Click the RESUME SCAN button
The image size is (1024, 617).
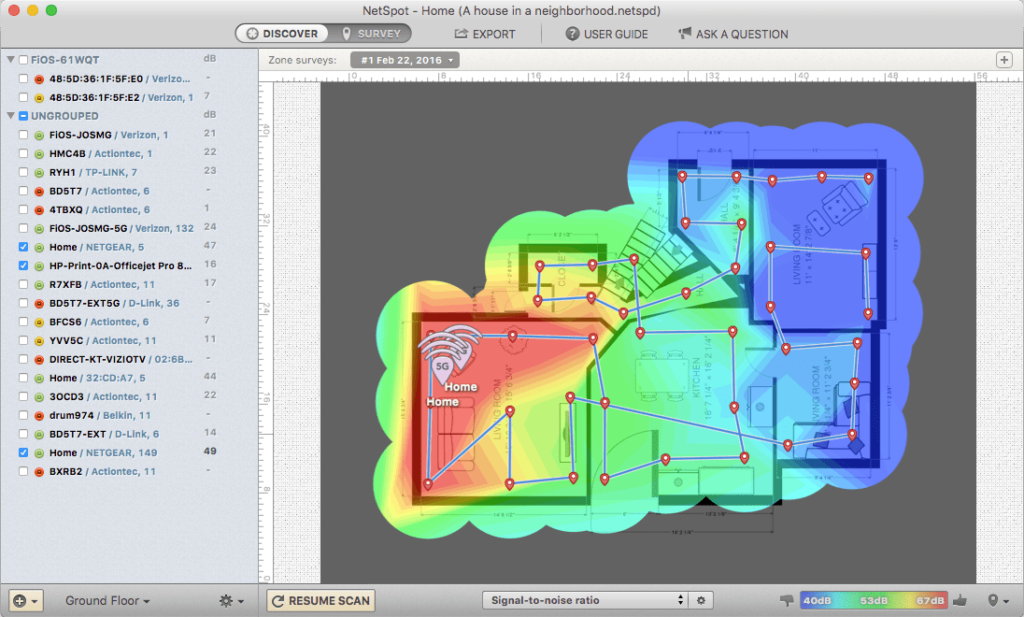(x=320, y=601)
